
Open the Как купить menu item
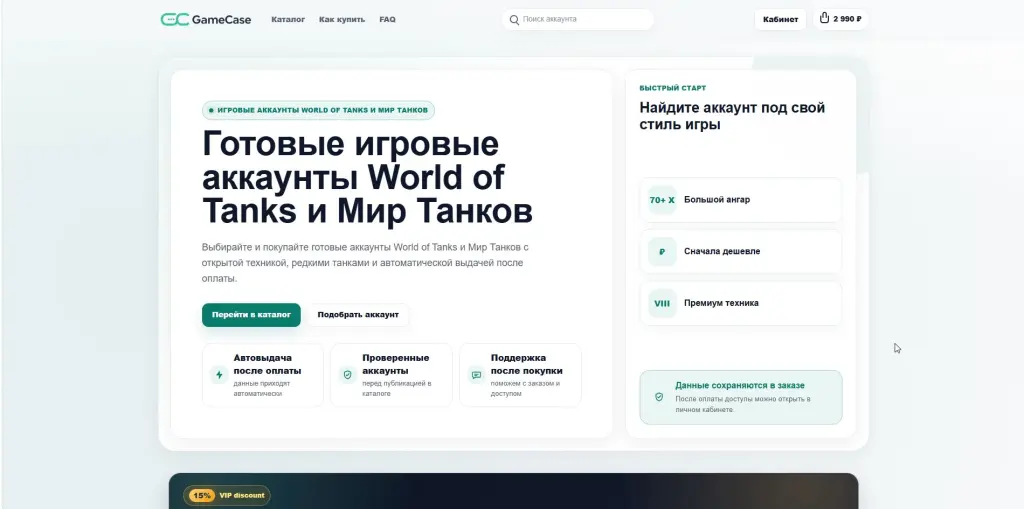click(x=342, y=20)
